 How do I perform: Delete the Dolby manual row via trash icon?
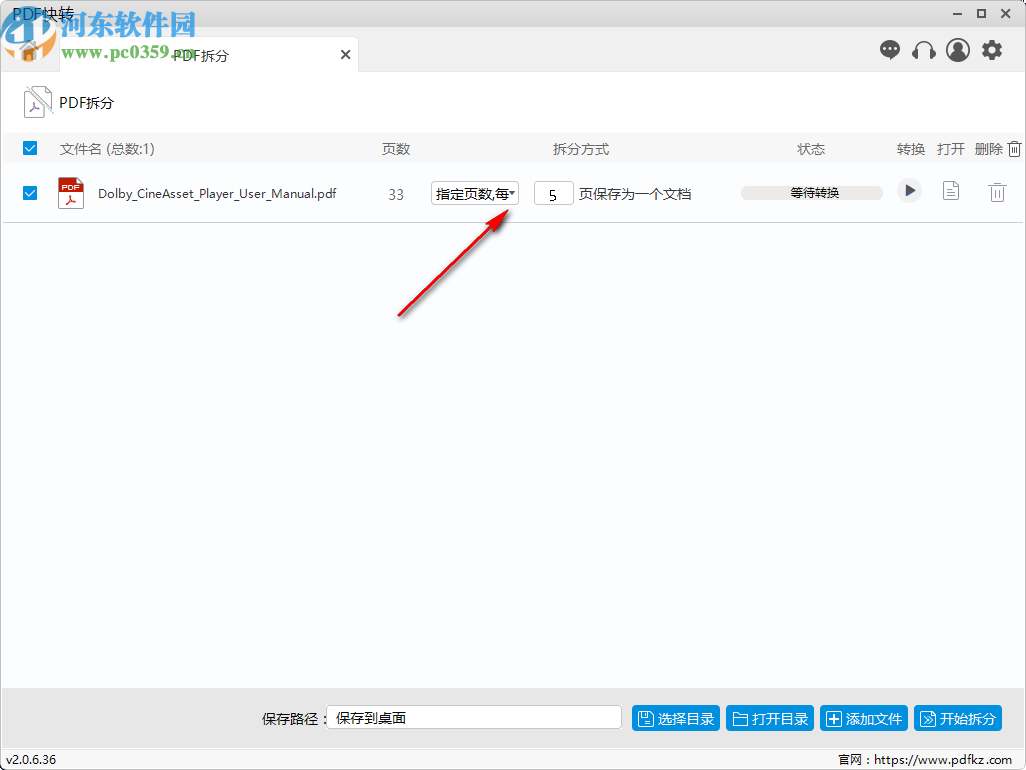(997, 192)
